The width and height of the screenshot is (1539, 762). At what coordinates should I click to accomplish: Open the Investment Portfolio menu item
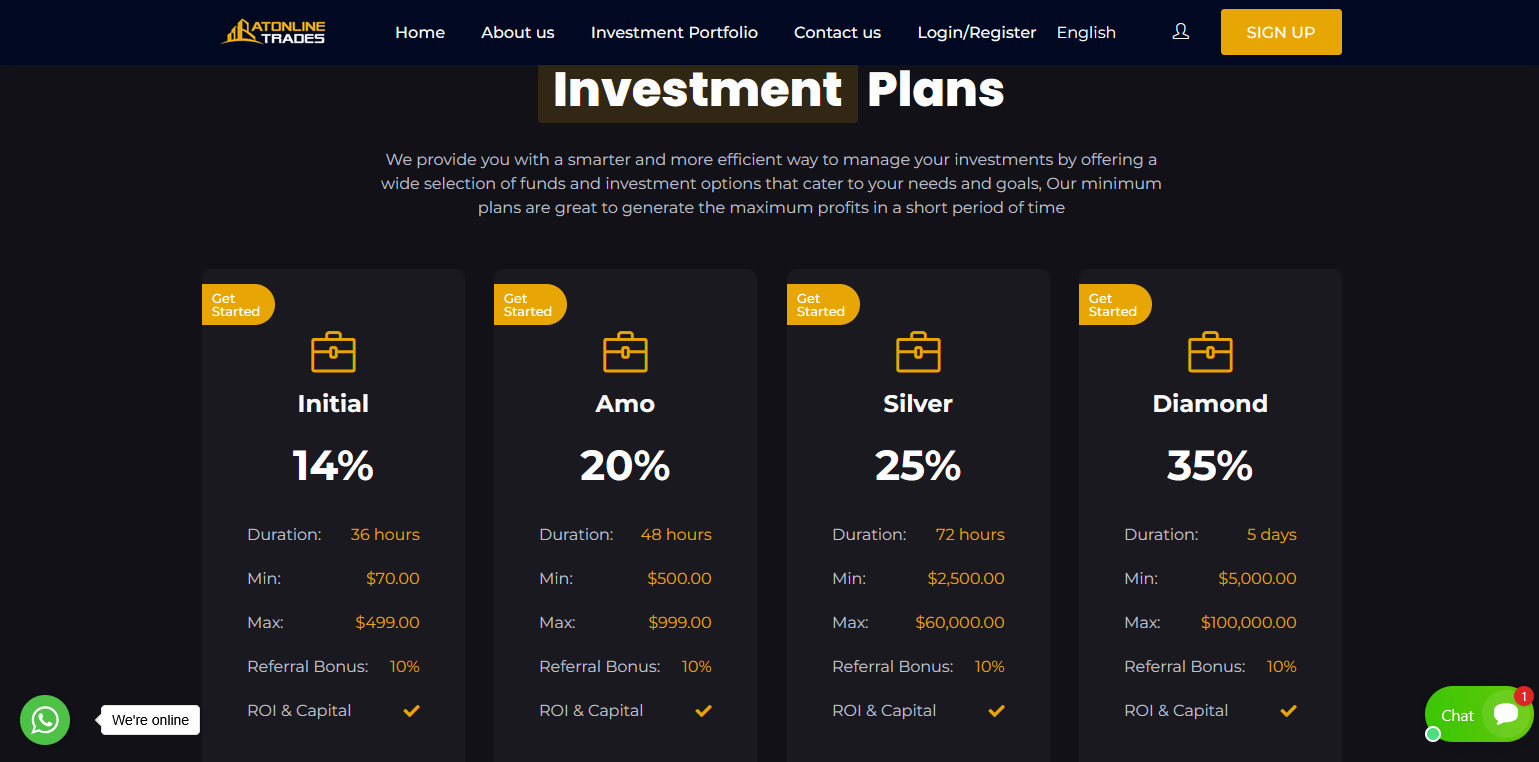674,32
